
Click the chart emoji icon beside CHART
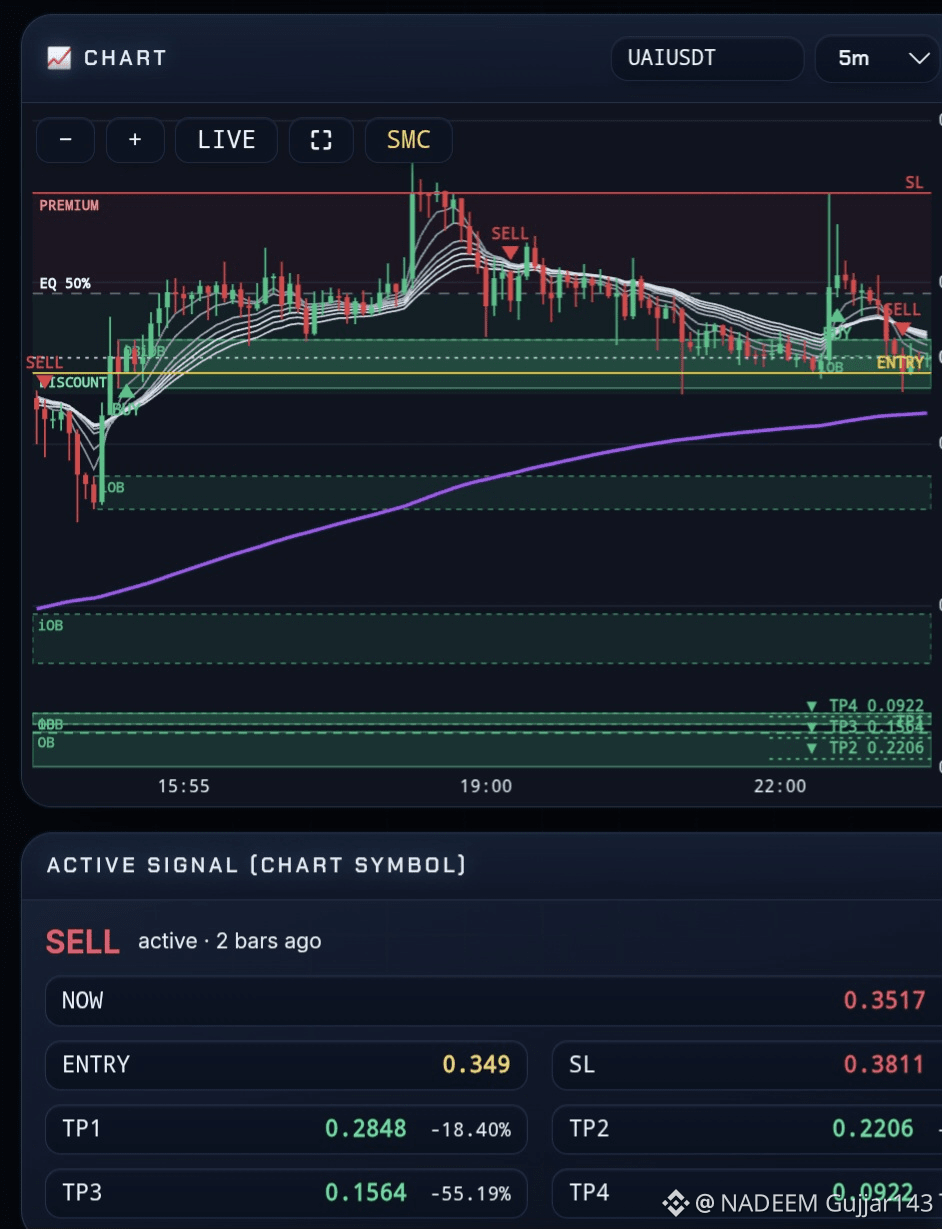tap(59, 58)
